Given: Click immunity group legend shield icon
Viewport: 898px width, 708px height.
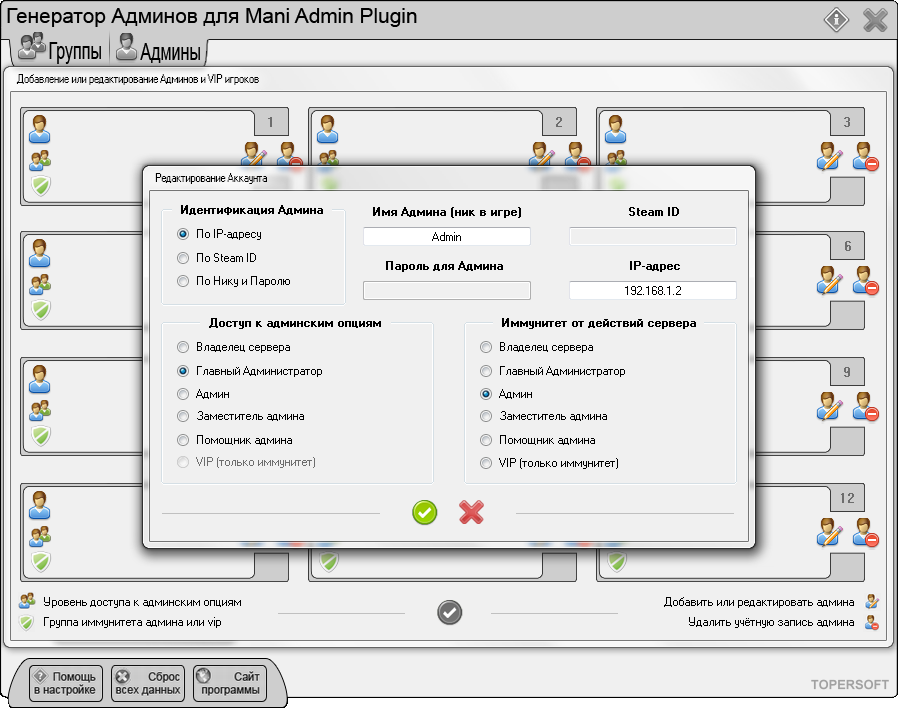Looking at the screenshot, I should tap(26, 623).
